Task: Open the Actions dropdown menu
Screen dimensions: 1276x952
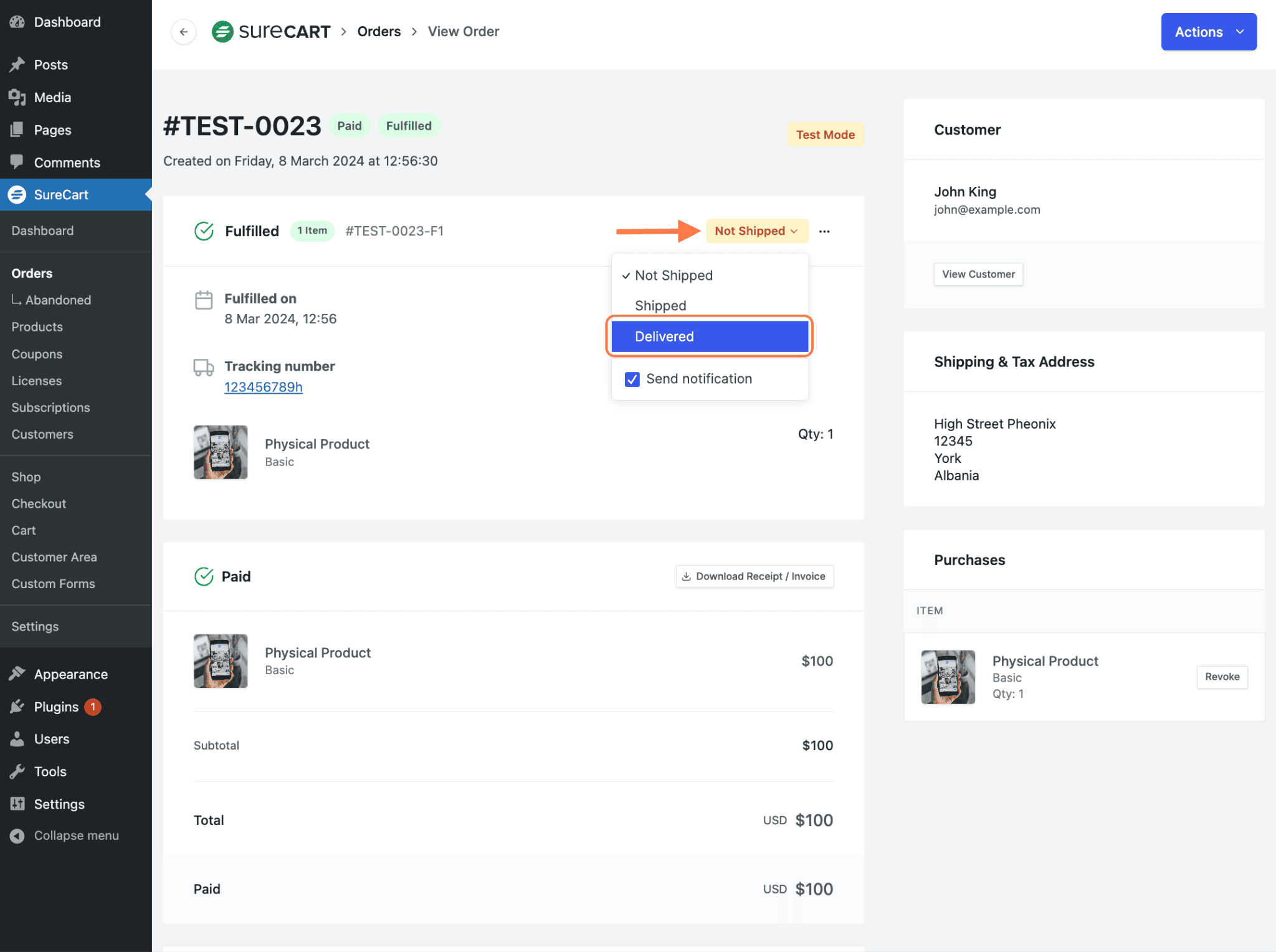Action: click(1207, 32)
